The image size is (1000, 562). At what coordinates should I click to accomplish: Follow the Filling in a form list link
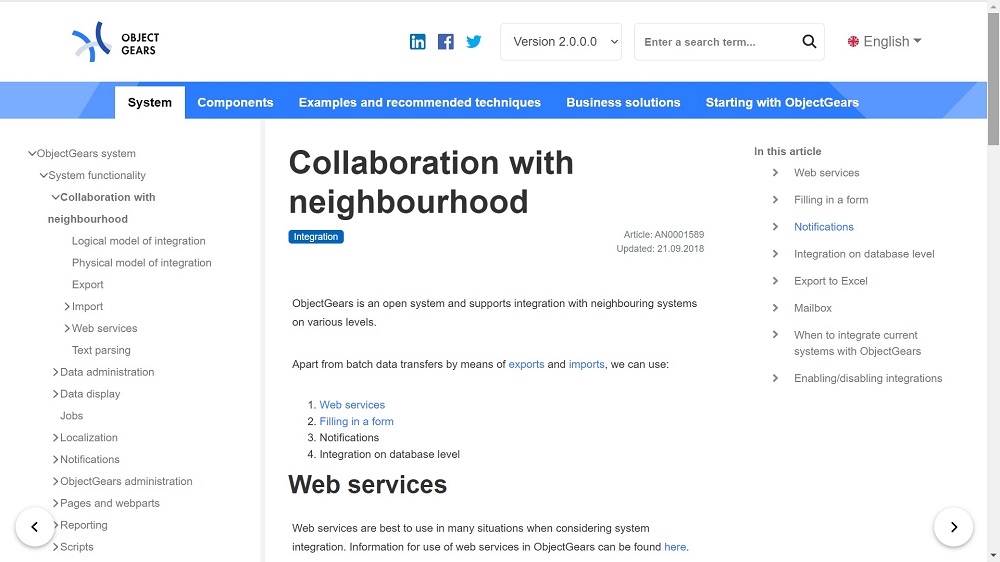[x=357, y=421]
